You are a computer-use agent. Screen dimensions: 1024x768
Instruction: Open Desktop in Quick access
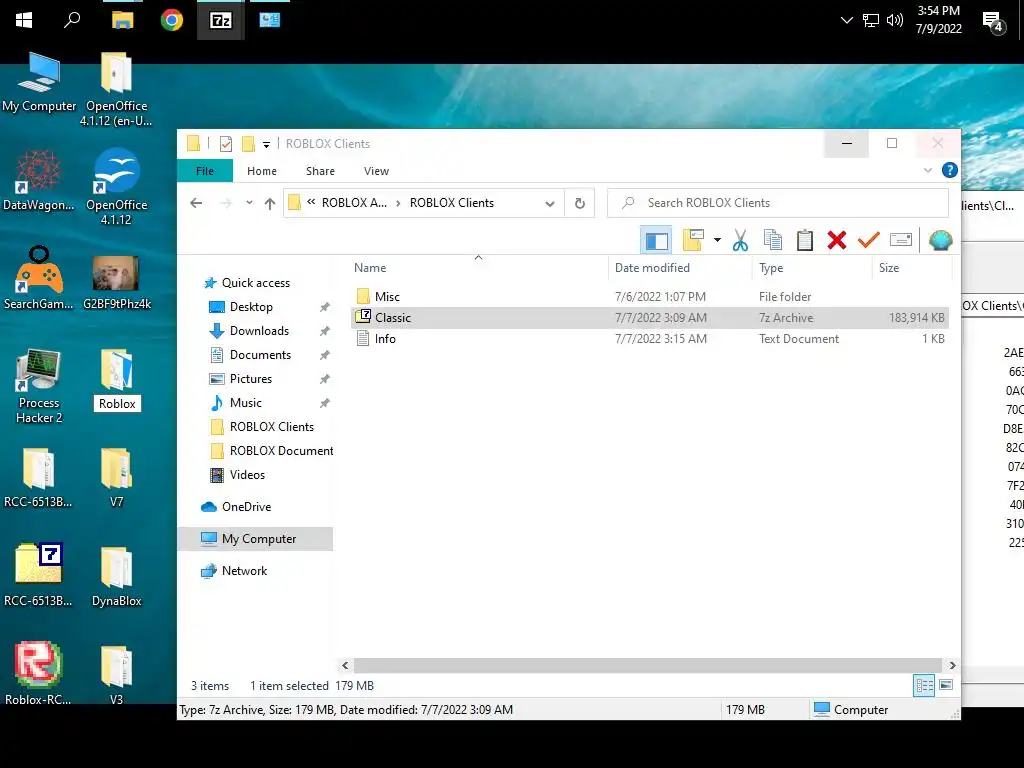tap(251, 307)
